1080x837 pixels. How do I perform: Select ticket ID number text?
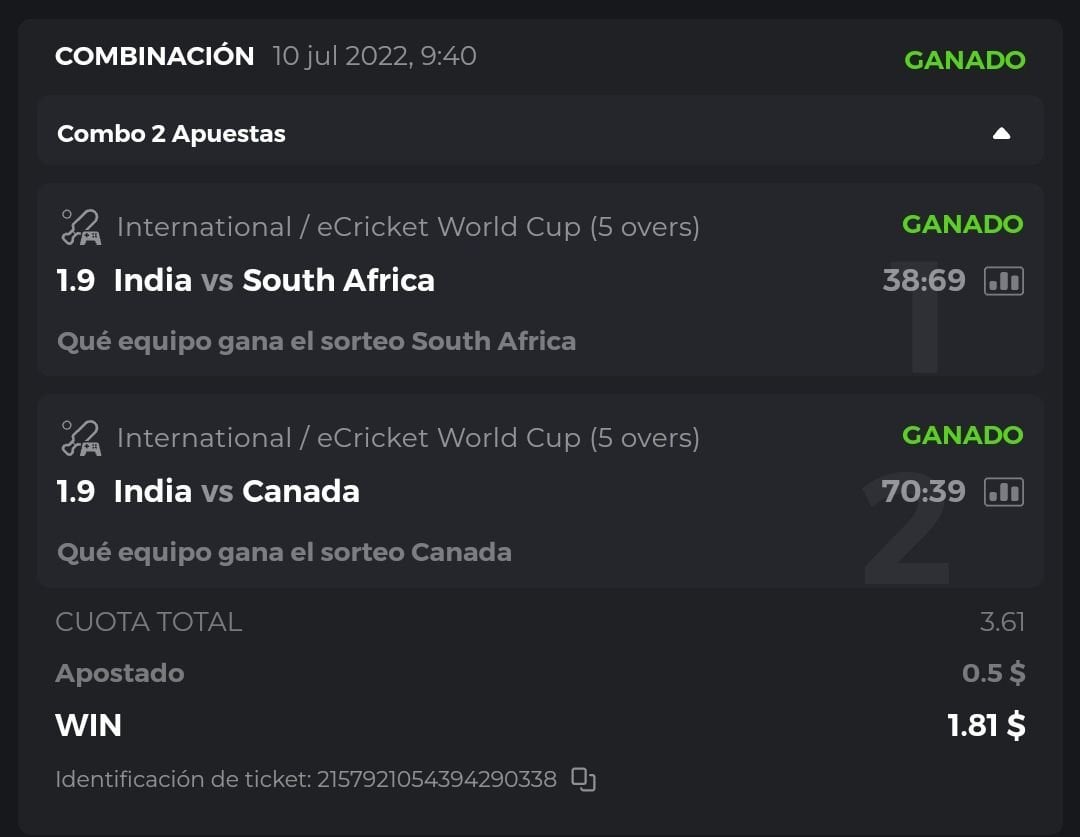coord(436,779)
